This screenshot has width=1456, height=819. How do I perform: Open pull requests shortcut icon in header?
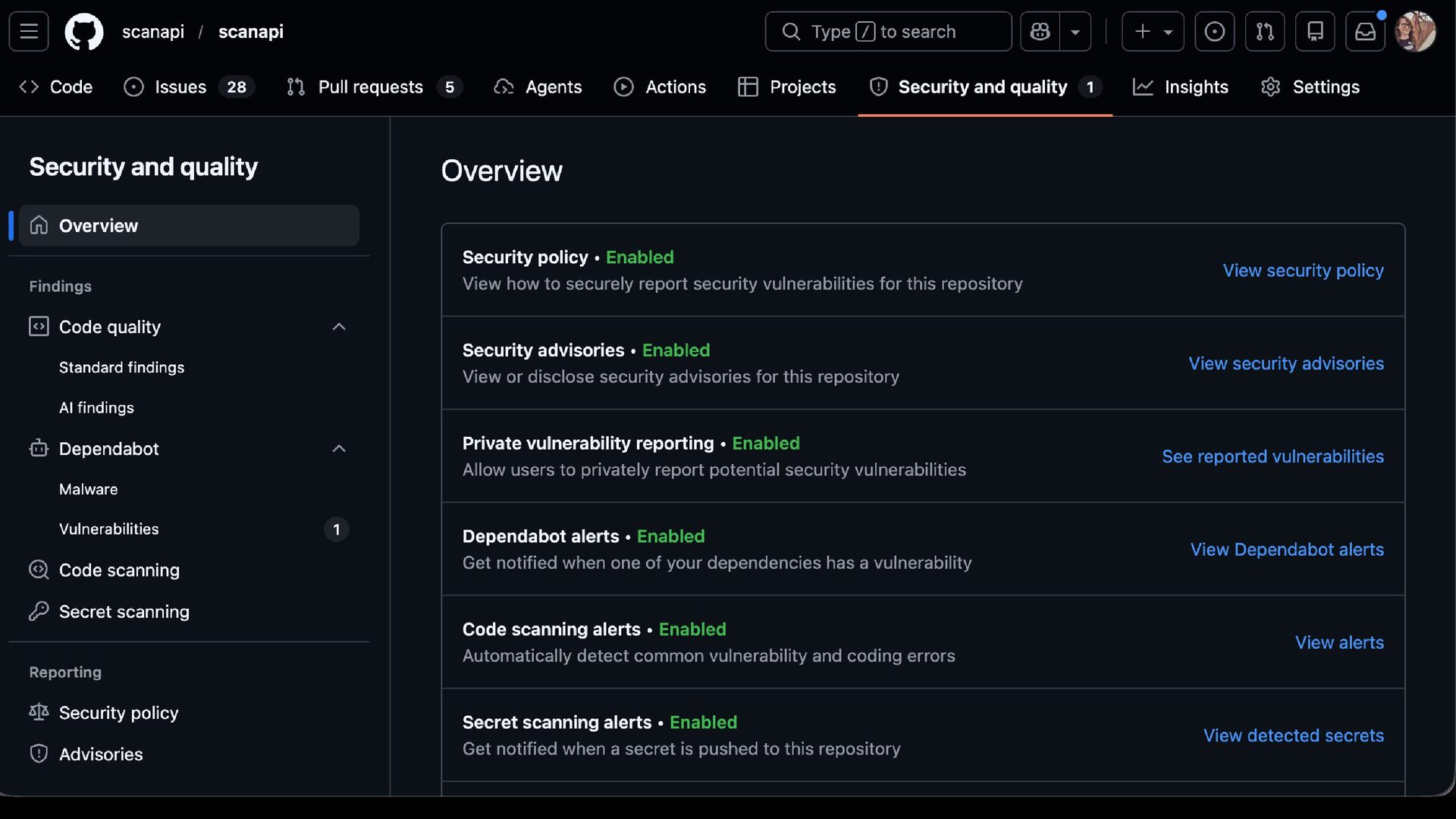[1264, 31]
